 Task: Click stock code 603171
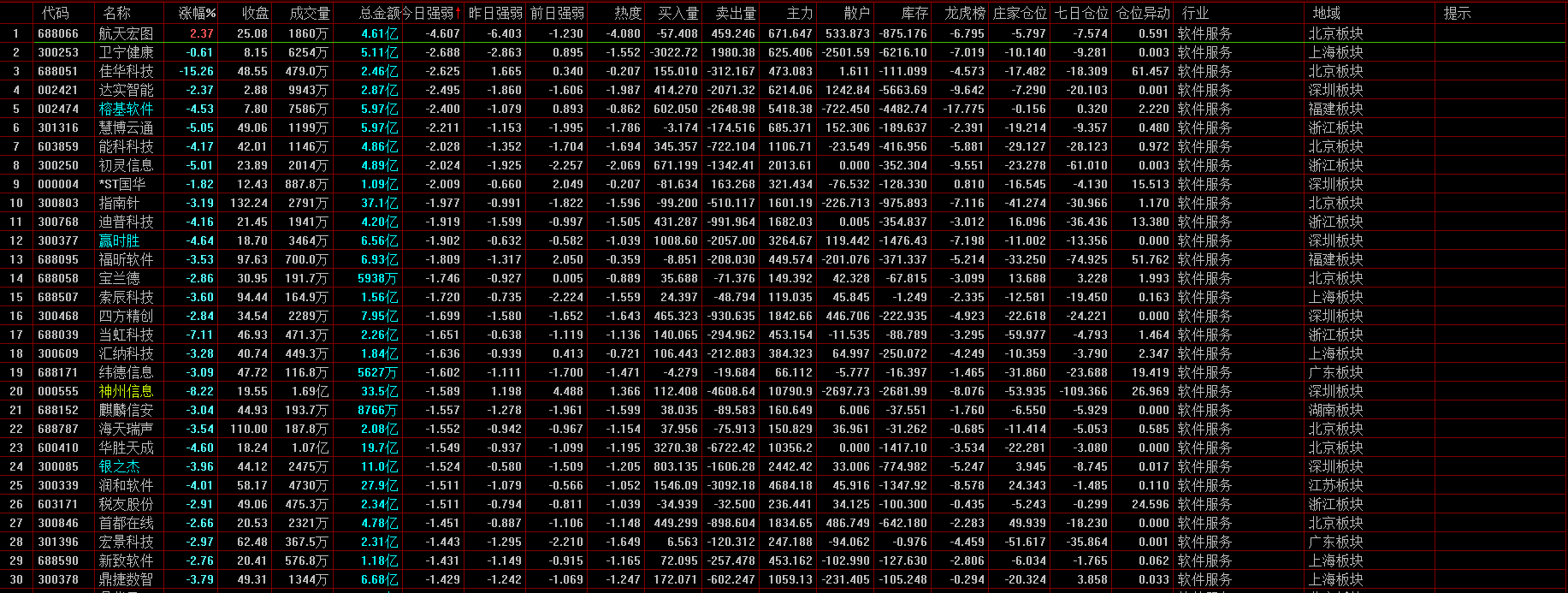tap(58, 504)
